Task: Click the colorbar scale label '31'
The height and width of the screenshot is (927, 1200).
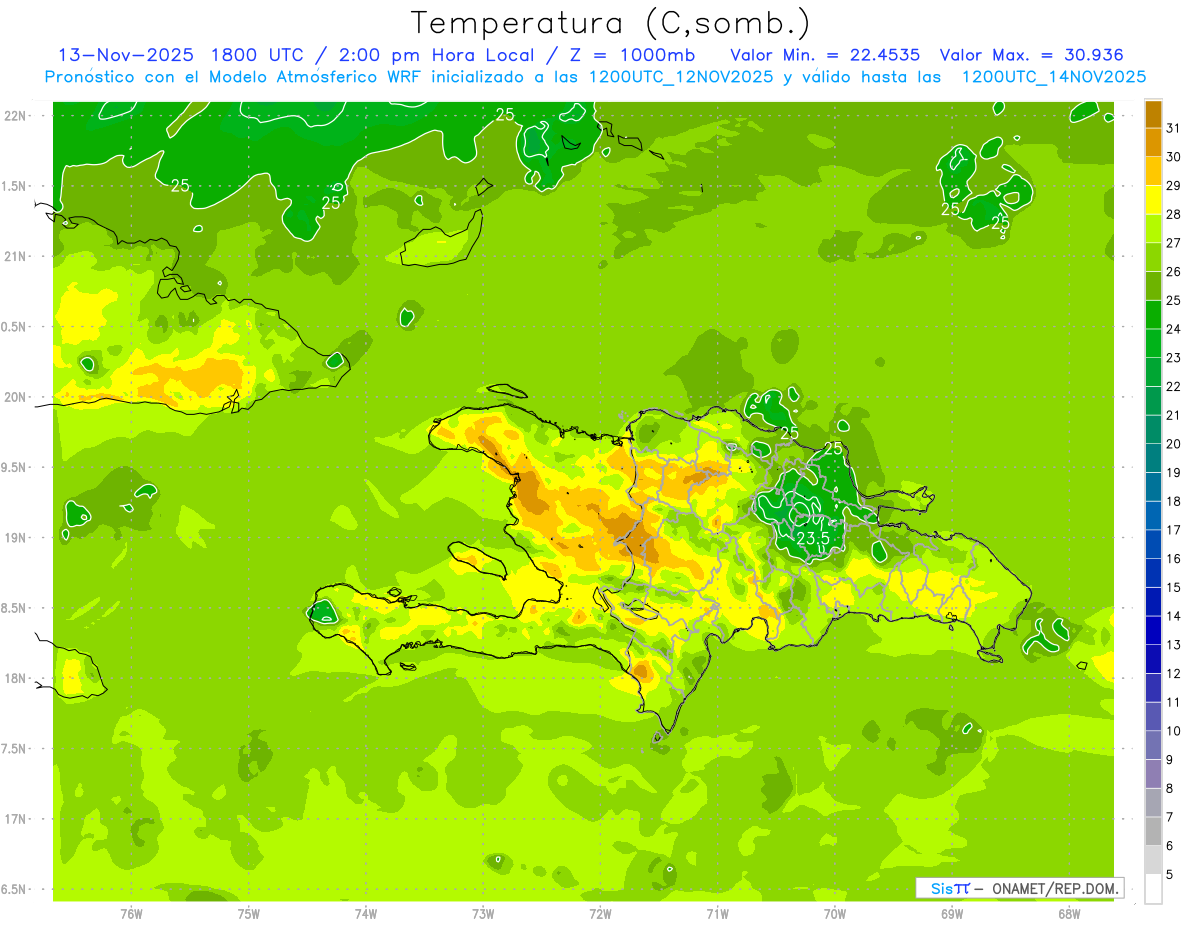Action: (1174, 128)
